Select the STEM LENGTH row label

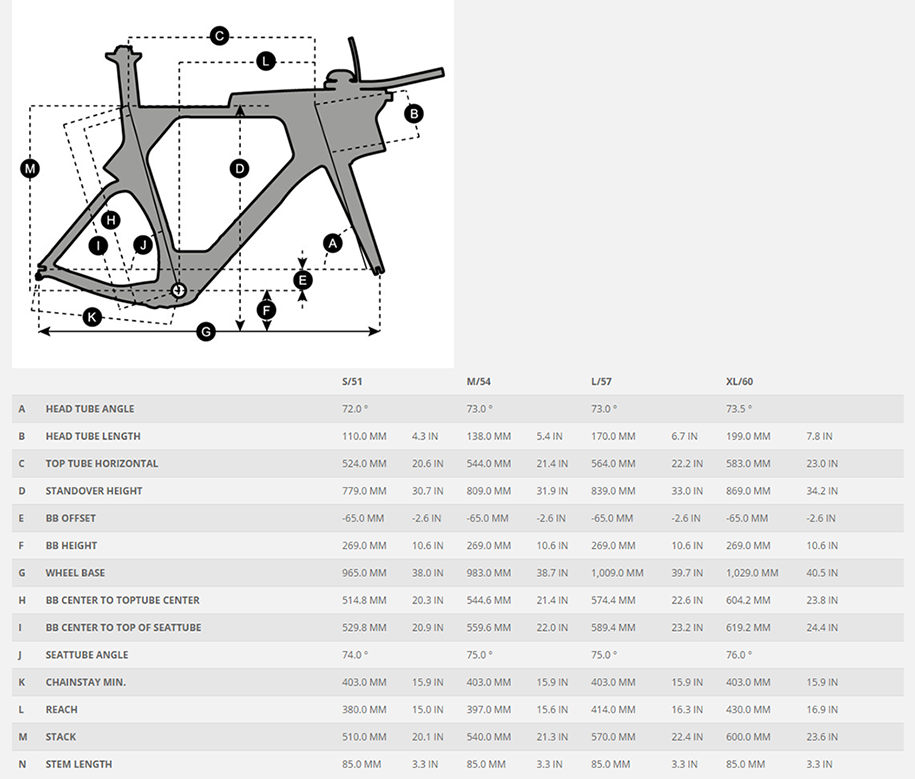(79, 764)
